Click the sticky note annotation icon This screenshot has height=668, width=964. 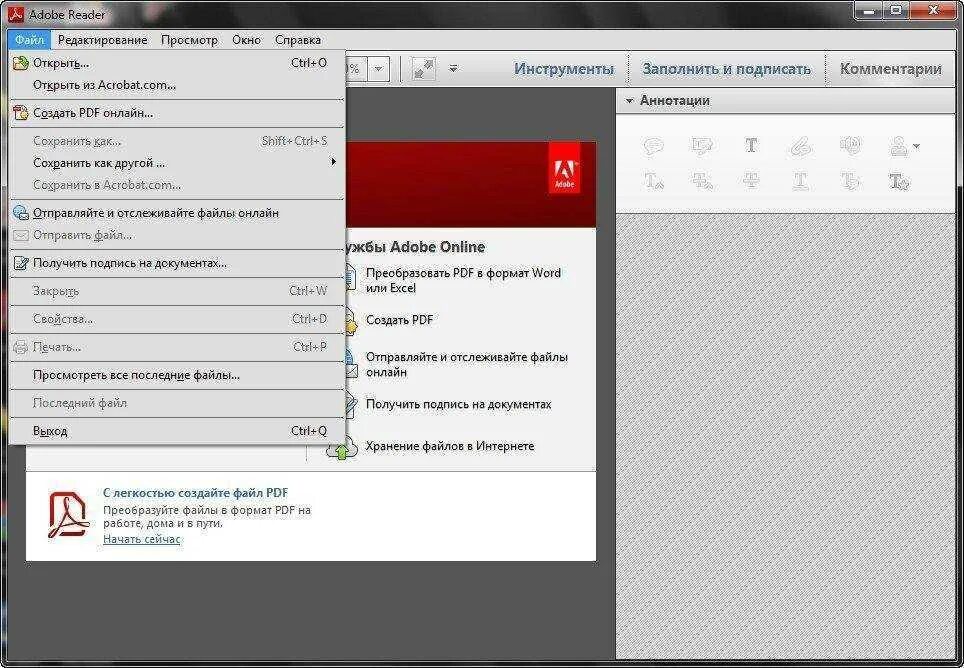[653, 146]
